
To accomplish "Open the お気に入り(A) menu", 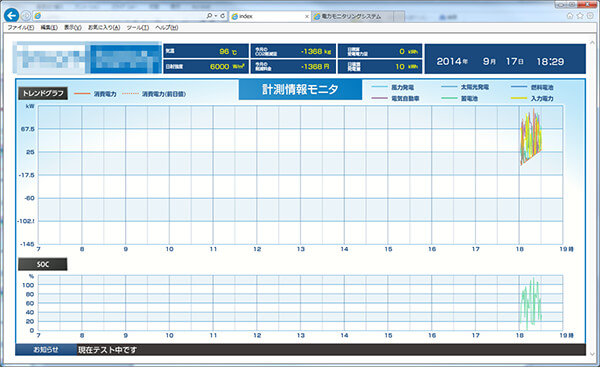I will click(x=104, y=28).
